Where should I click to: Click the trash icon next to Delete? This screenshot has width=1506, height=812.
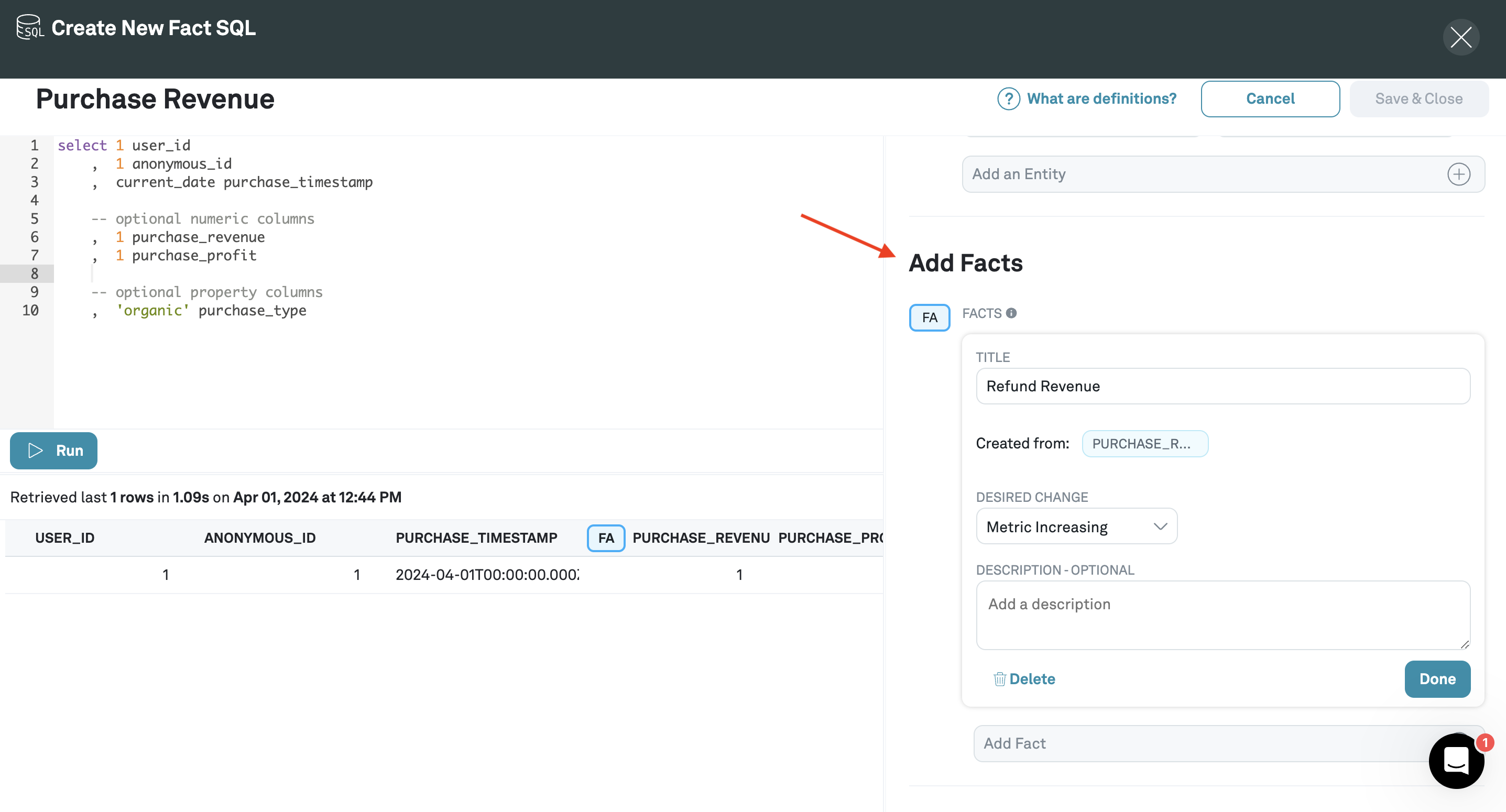999,679
